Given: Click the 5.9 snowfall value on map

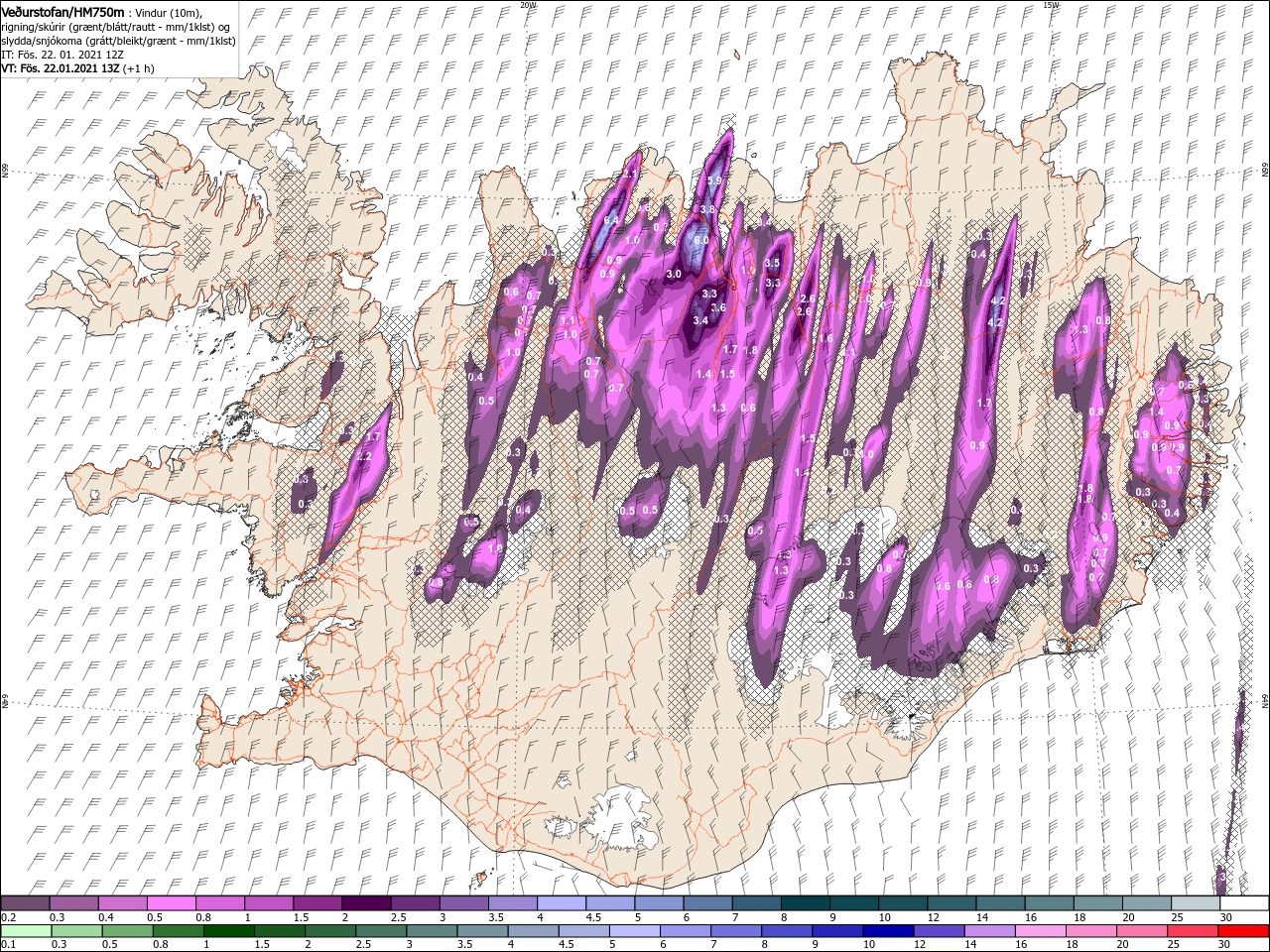Looking at the screenshot, I should pyautogui.click(x=714, y=180).
